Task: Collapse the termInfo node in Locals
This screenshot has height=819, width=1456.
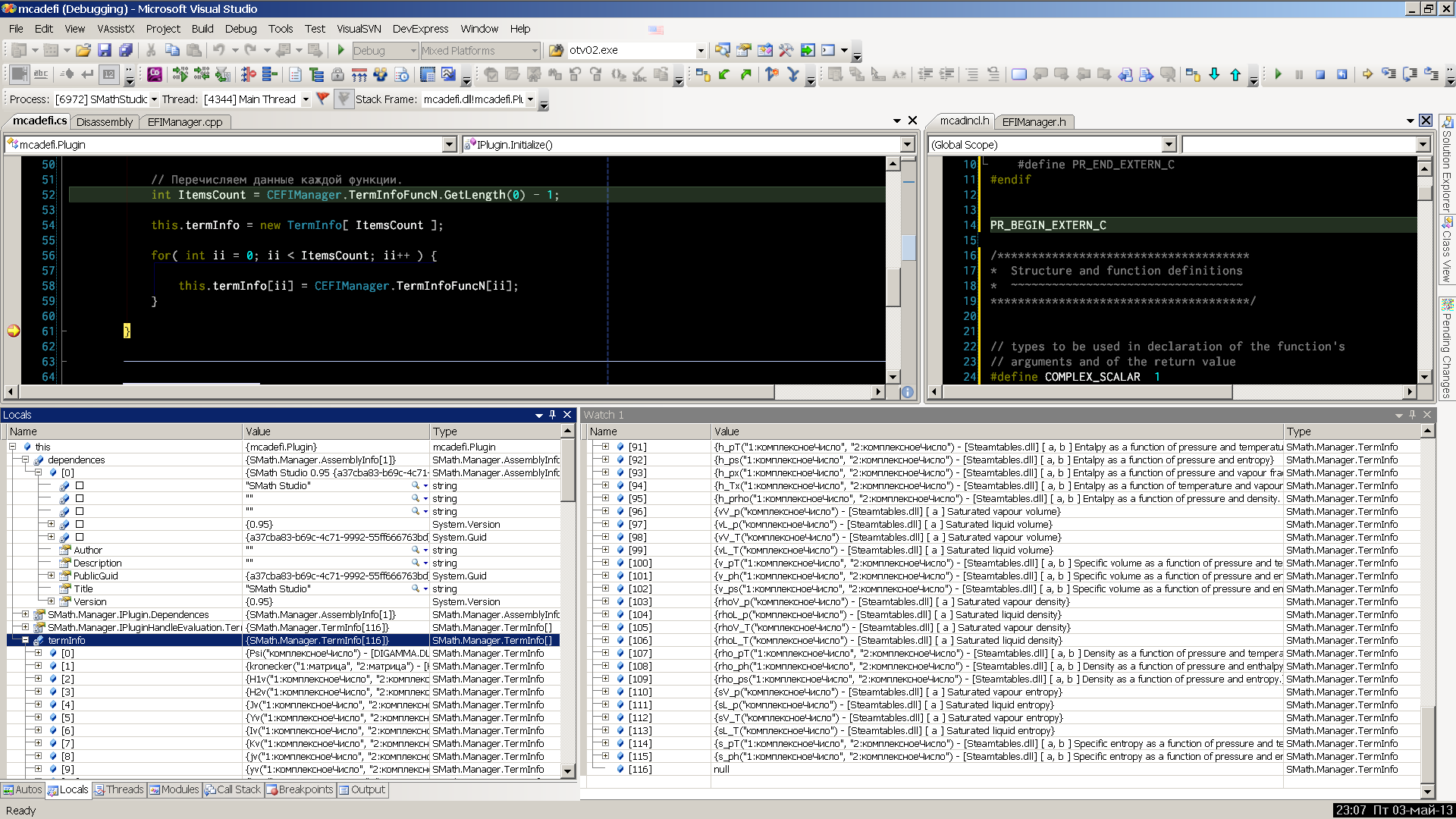Action: tap(25, 641)
